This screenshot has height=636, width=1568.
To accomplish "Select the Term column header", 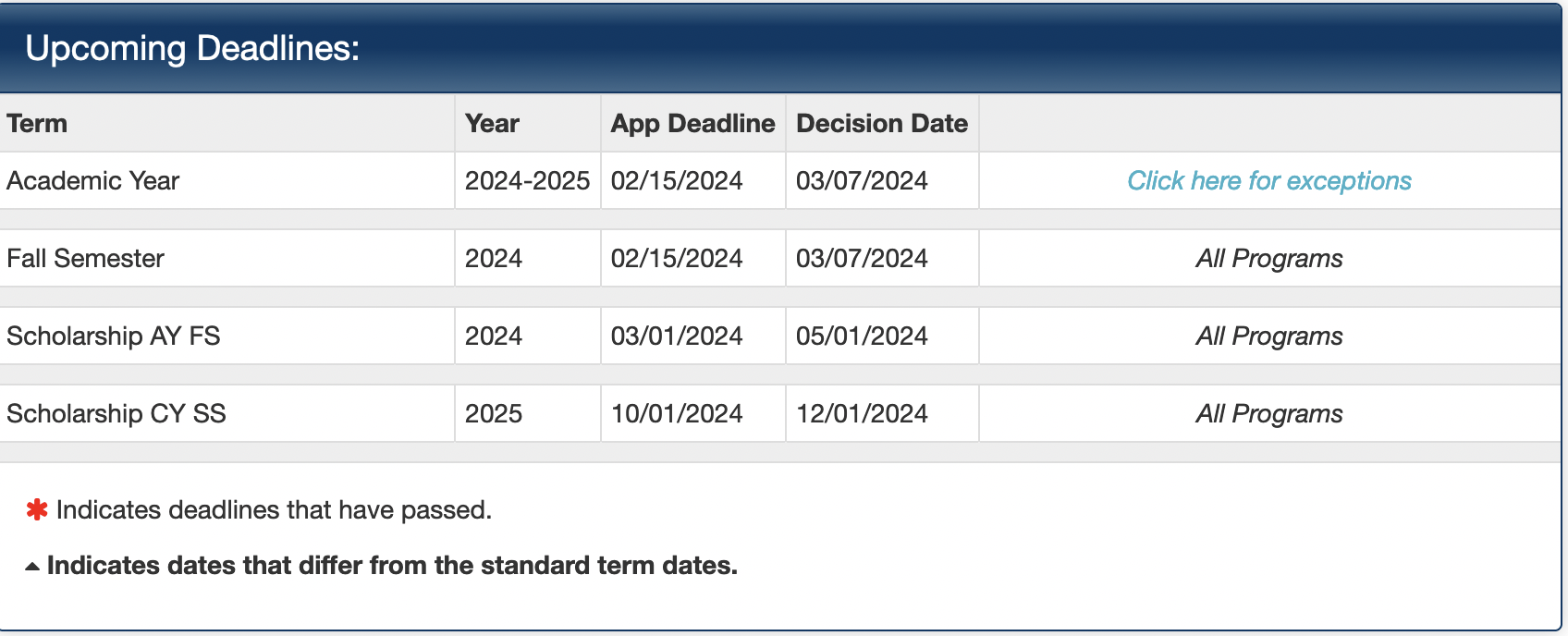I will 37,124.
